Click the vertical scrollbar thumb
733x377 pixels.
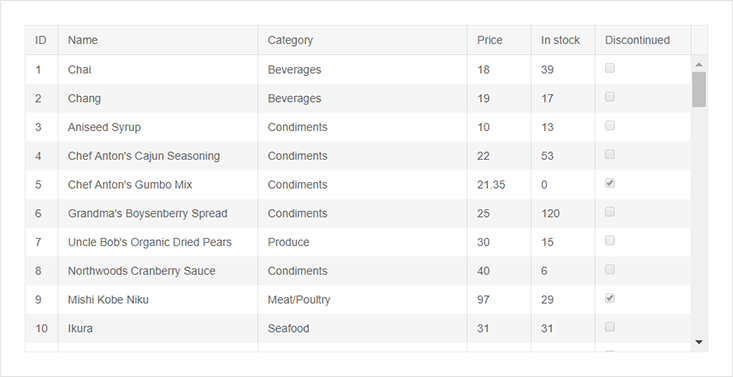[699, 89]
